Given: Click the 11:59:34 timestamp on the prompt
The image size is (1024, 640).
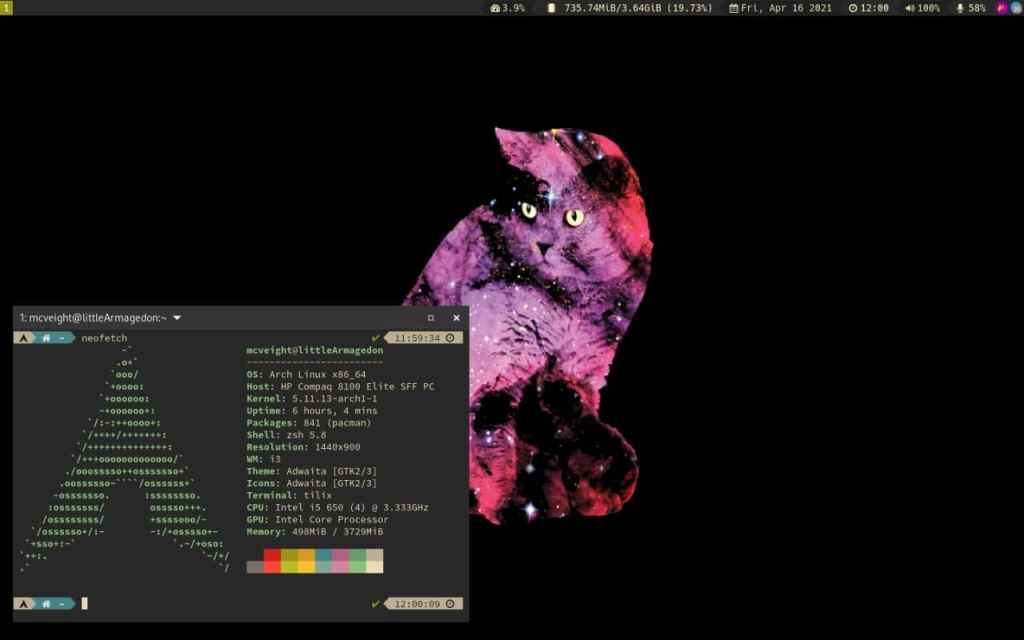Looking at the screenshot, I should 417,338.
